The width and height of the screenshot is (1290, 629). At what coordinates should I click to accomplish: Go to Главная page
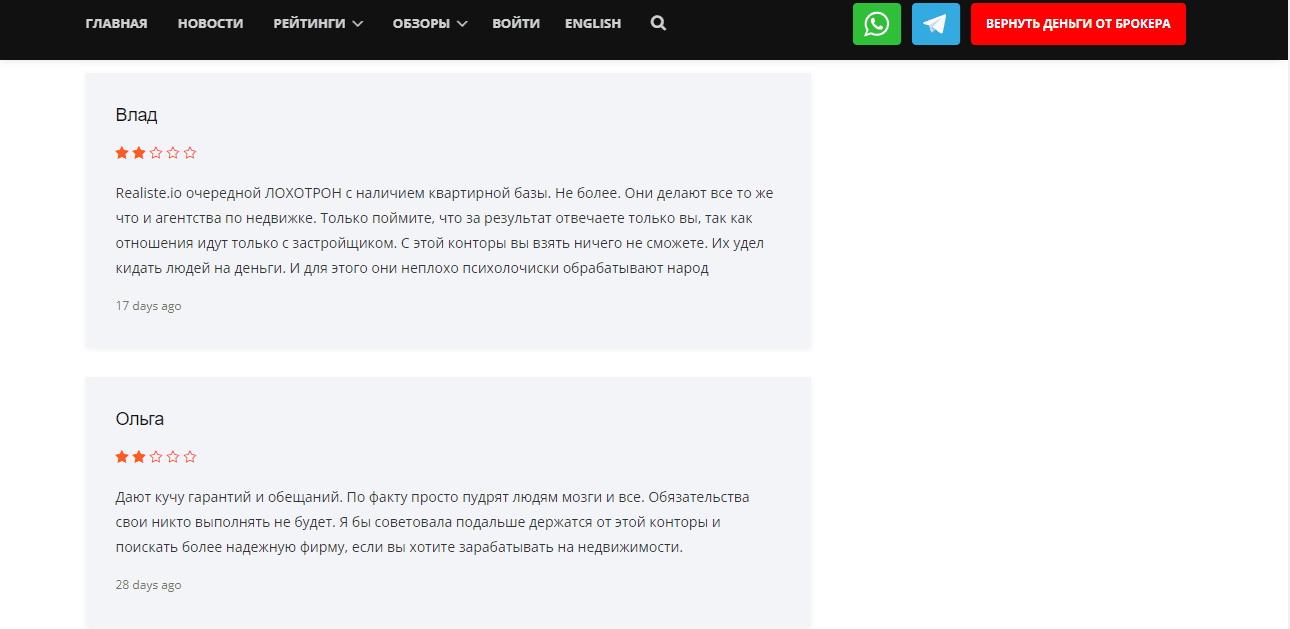[x=116, y=23]
